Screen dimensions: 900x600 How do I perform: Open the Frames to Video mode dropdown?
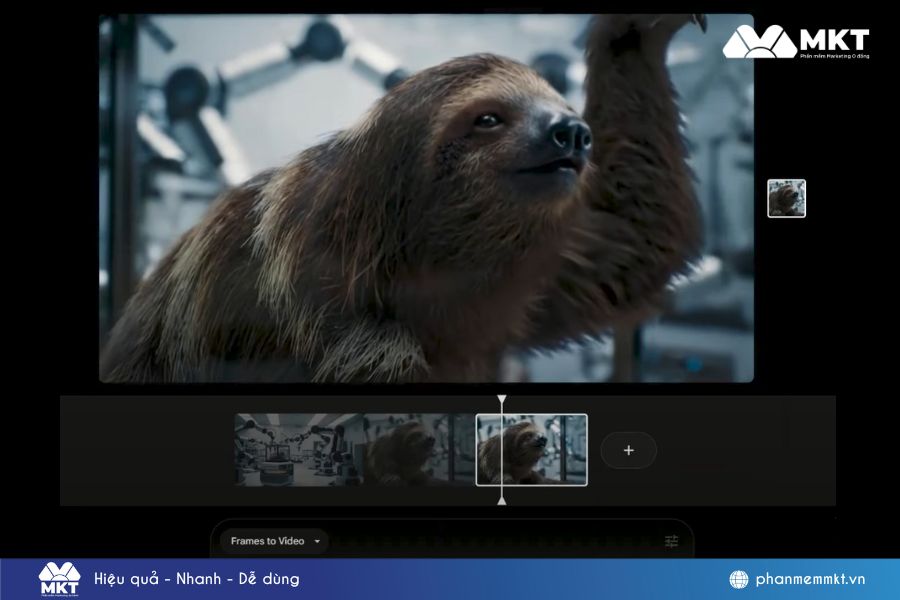pyautogui.click(x=274, y=541)
